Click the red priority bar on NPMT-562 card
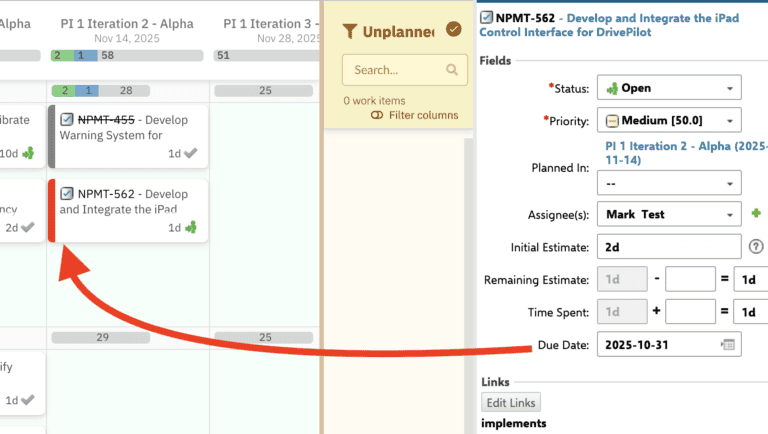 tap(51, 210)
